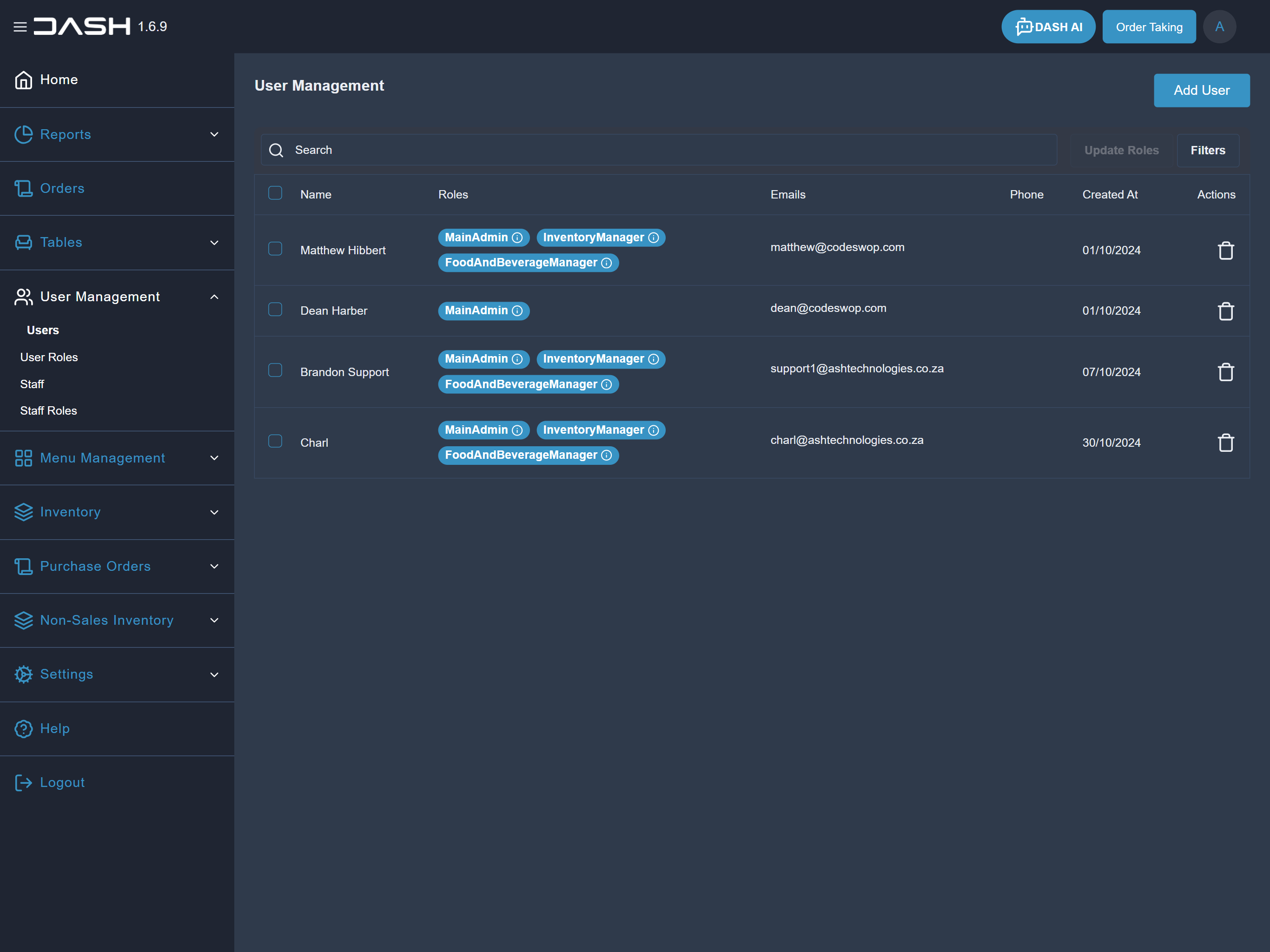Click the Help question mark icon
Image resolution: width=1270 pixels, height=952 pixels.
point(24,728)
